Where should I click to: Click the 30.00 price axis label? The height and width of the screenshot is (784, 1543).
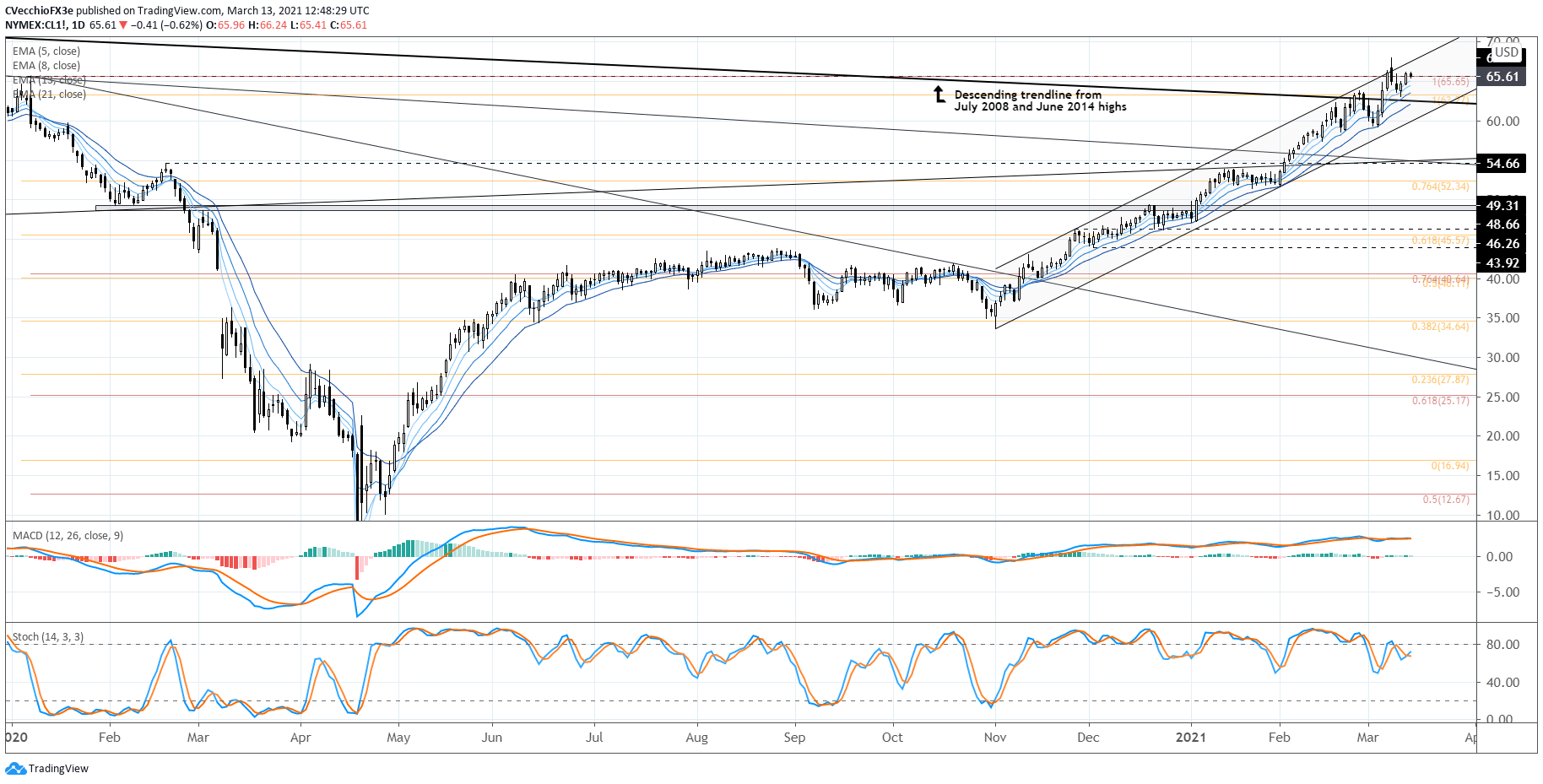pos(1502,358)
